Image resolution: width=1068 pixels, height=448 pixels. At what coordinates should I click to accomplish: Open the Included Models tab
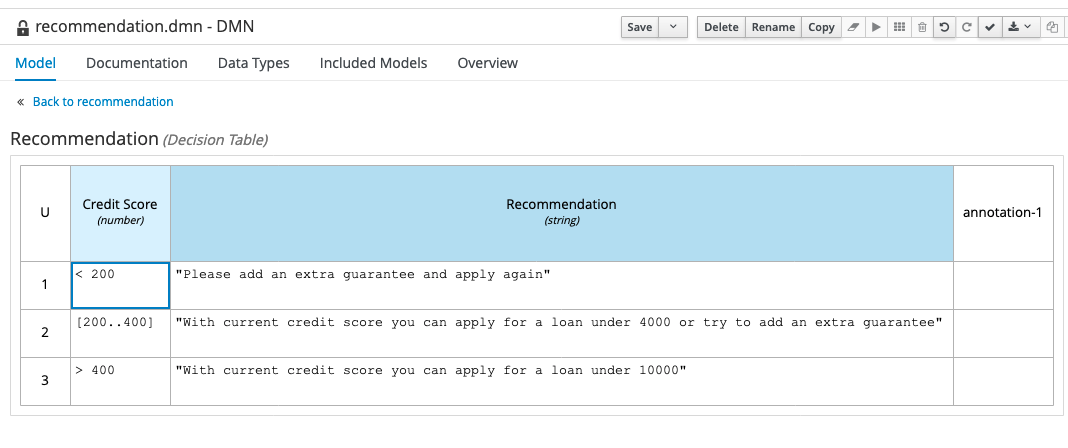pos(373,63)
